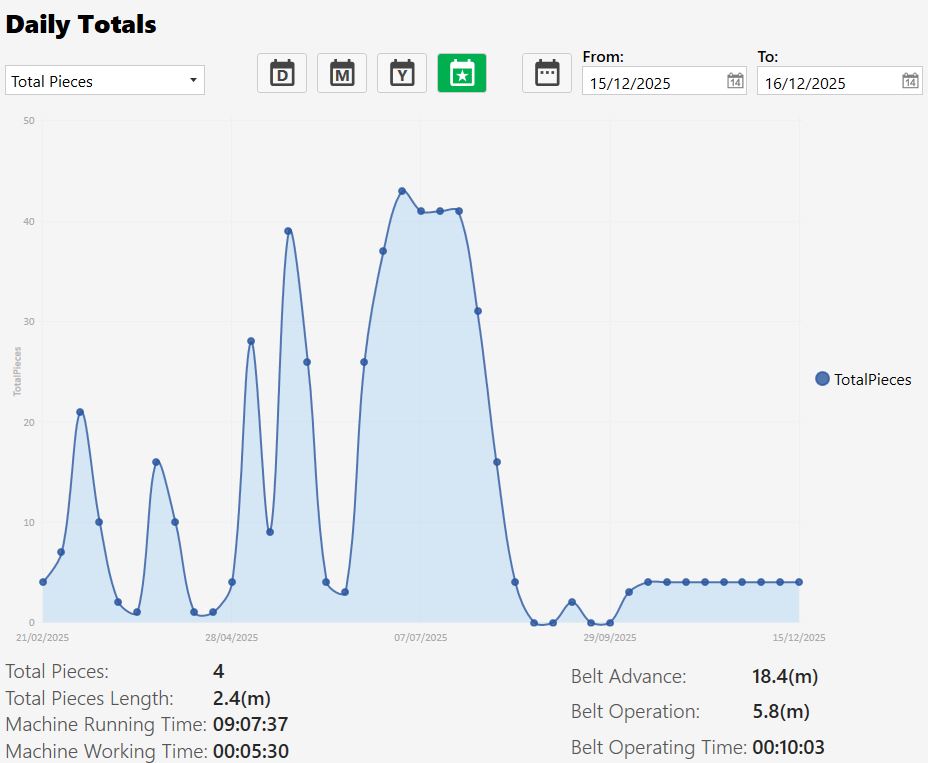The height and width of the screenshot is (763, 928).
Task: Click the x-axis label 21/02/2025
Action: (42, 638)
